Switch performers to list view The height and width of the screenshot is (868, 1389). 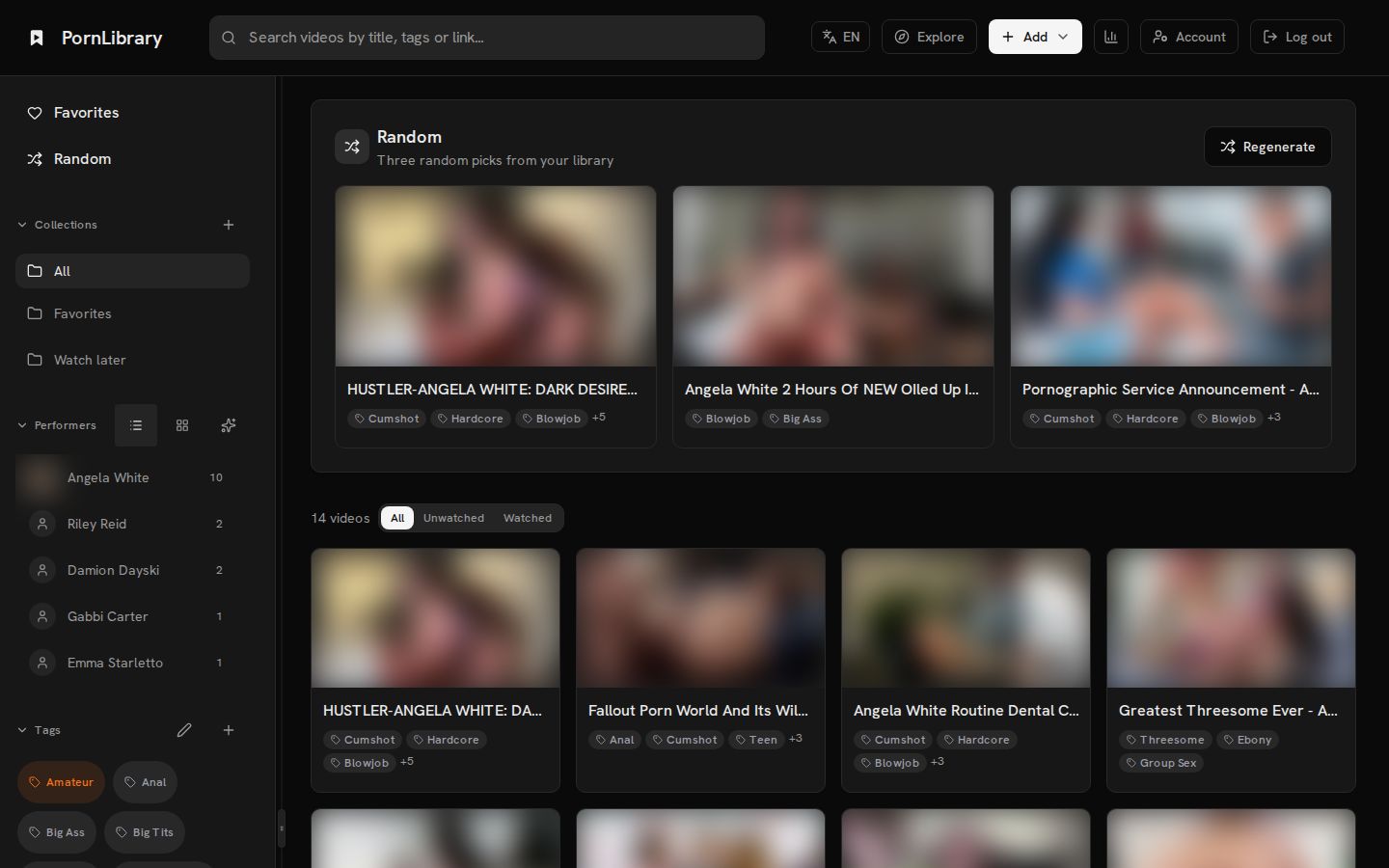[136, 425]
